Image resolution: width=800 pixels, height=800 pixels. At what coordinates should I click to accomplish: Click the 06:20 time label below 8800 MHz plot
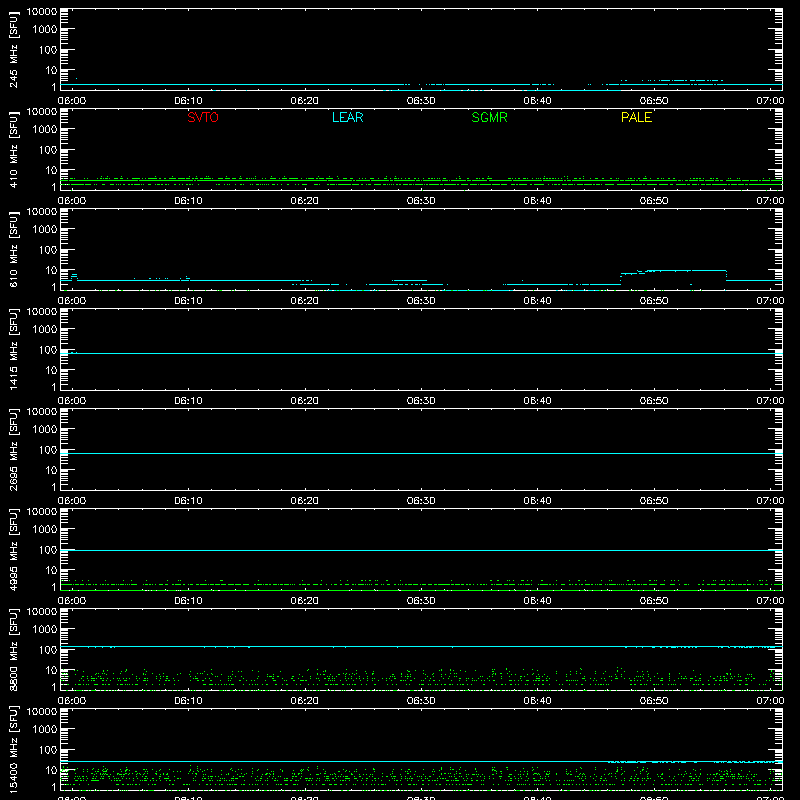click(x=305, y=701)
